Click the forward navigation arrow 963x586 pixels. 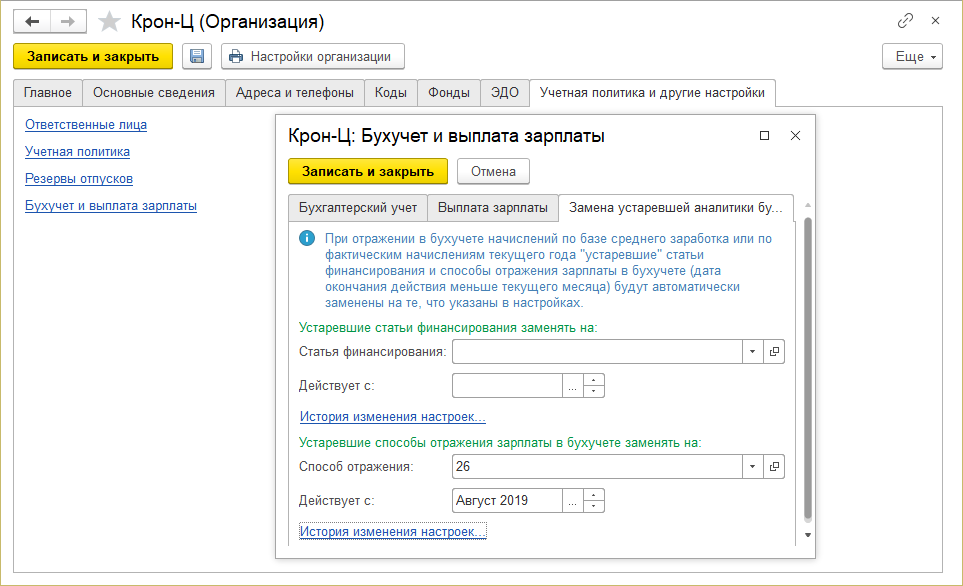[x=68, y=21]
